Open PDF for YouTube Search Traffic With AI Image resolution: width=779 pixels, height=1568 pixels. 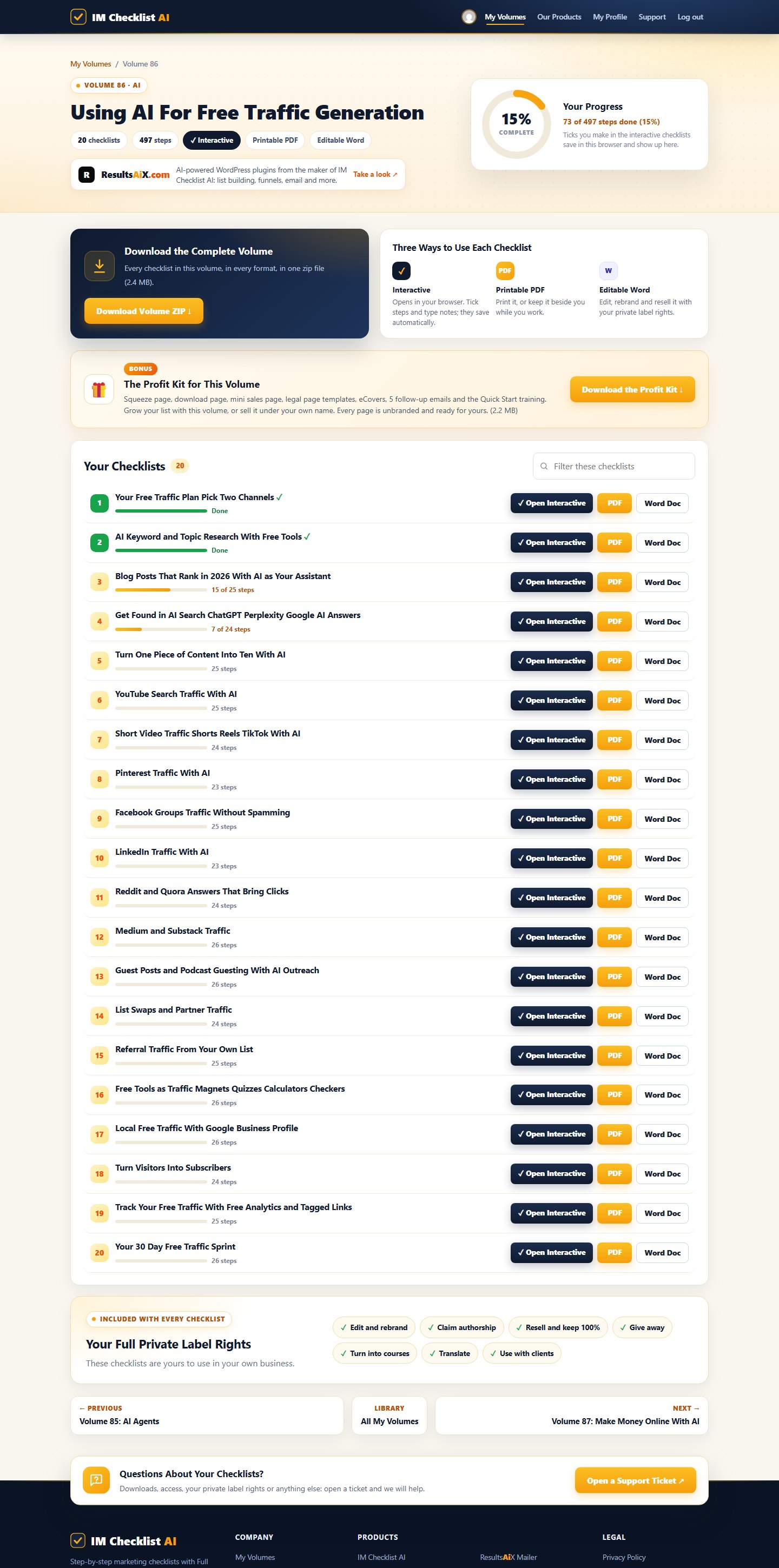615,701
